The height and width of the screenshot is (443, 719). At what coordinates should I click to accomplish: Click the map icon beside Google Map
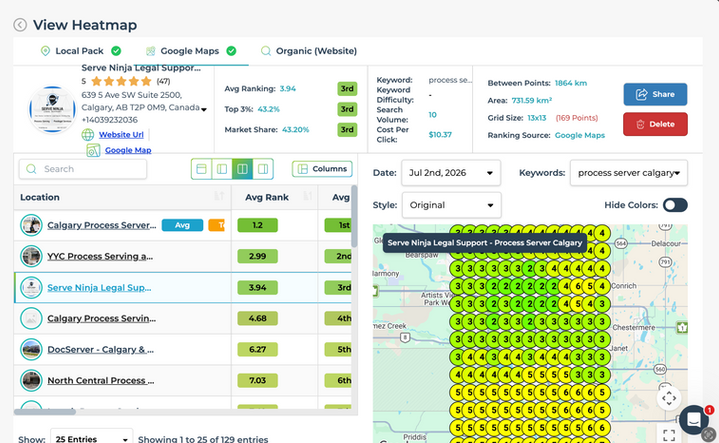click(93, 150)
